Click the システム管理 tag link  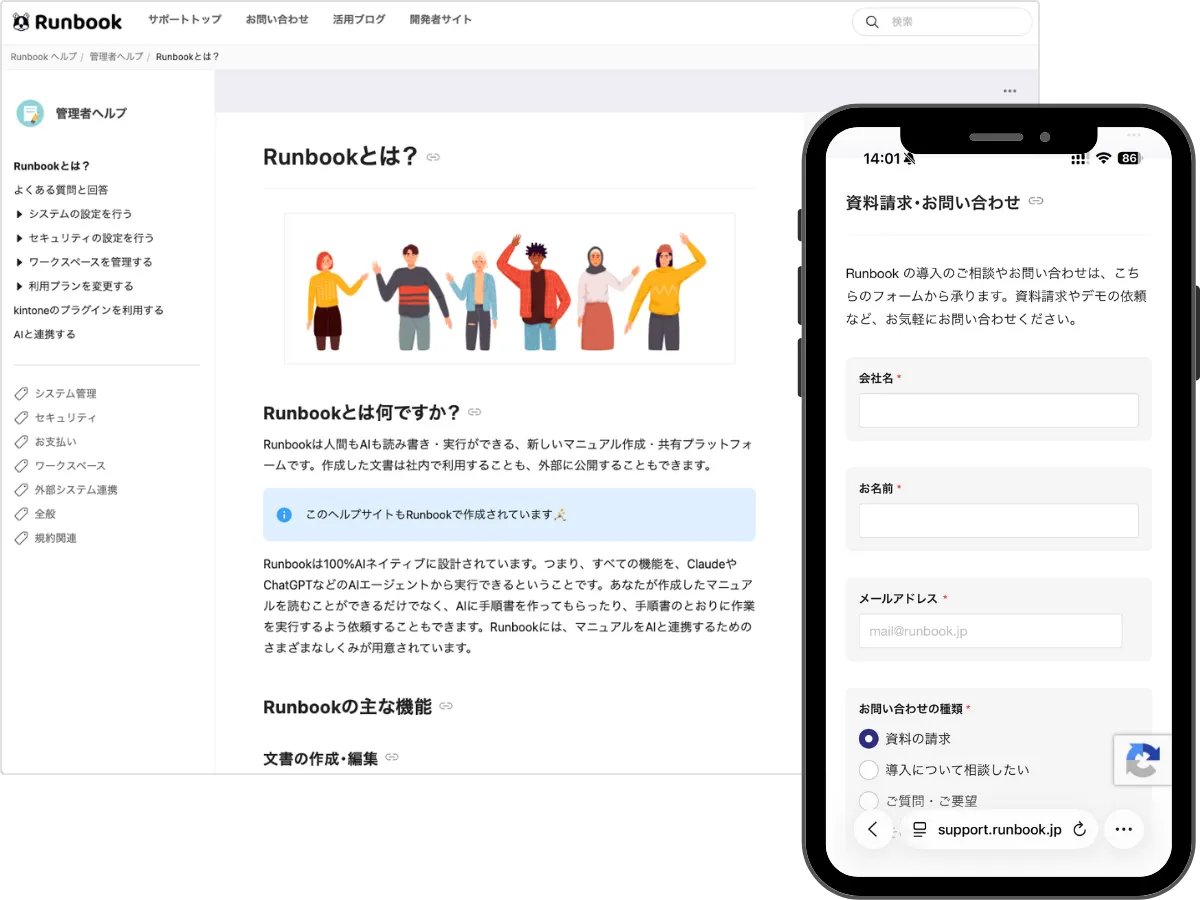coord(66,394)
